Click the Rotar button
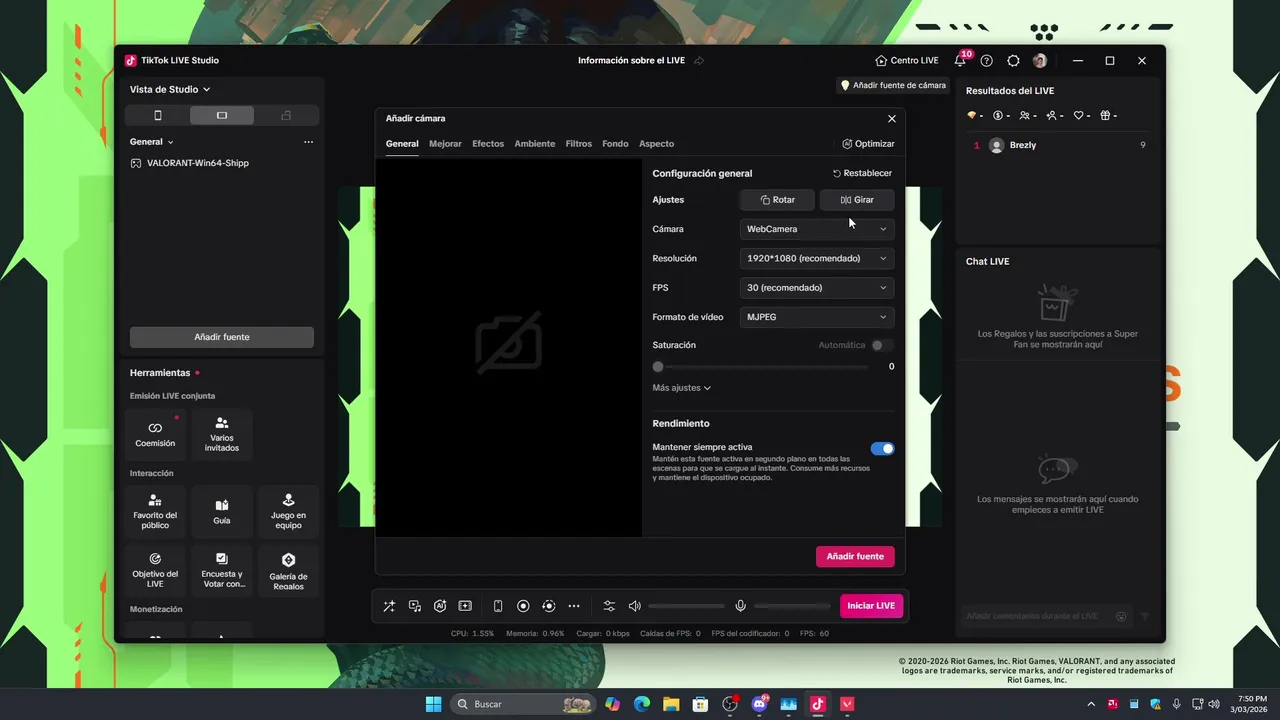The height and width of the screenshot is (720, 1280). coord(777,200)
